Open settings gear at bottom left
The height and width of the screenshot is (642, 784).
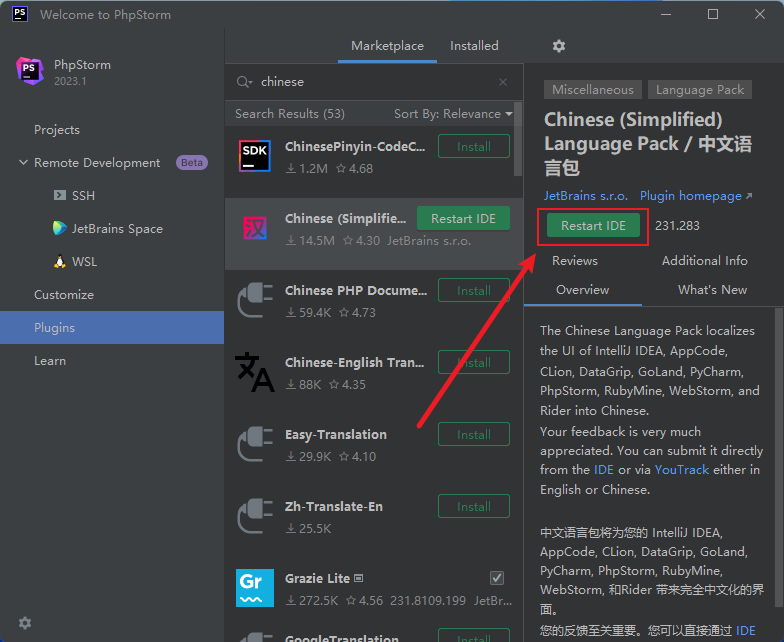click(x=24, y=623)
